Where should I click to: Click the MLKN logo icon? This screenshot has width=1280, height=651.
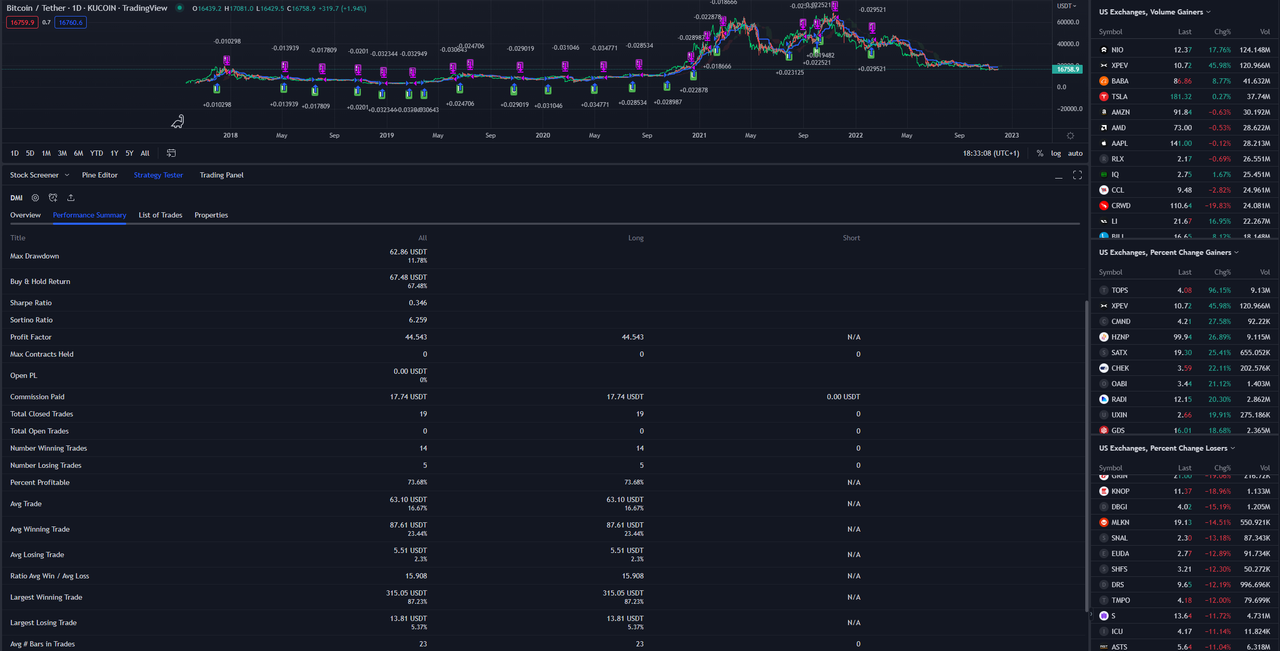(1104, 522)
